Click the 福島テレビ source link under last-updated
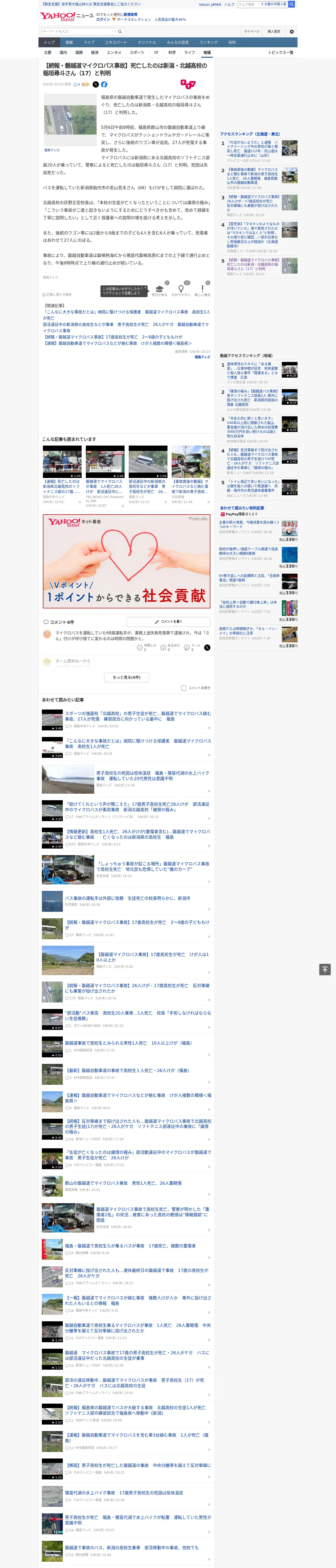 point(203,357)
